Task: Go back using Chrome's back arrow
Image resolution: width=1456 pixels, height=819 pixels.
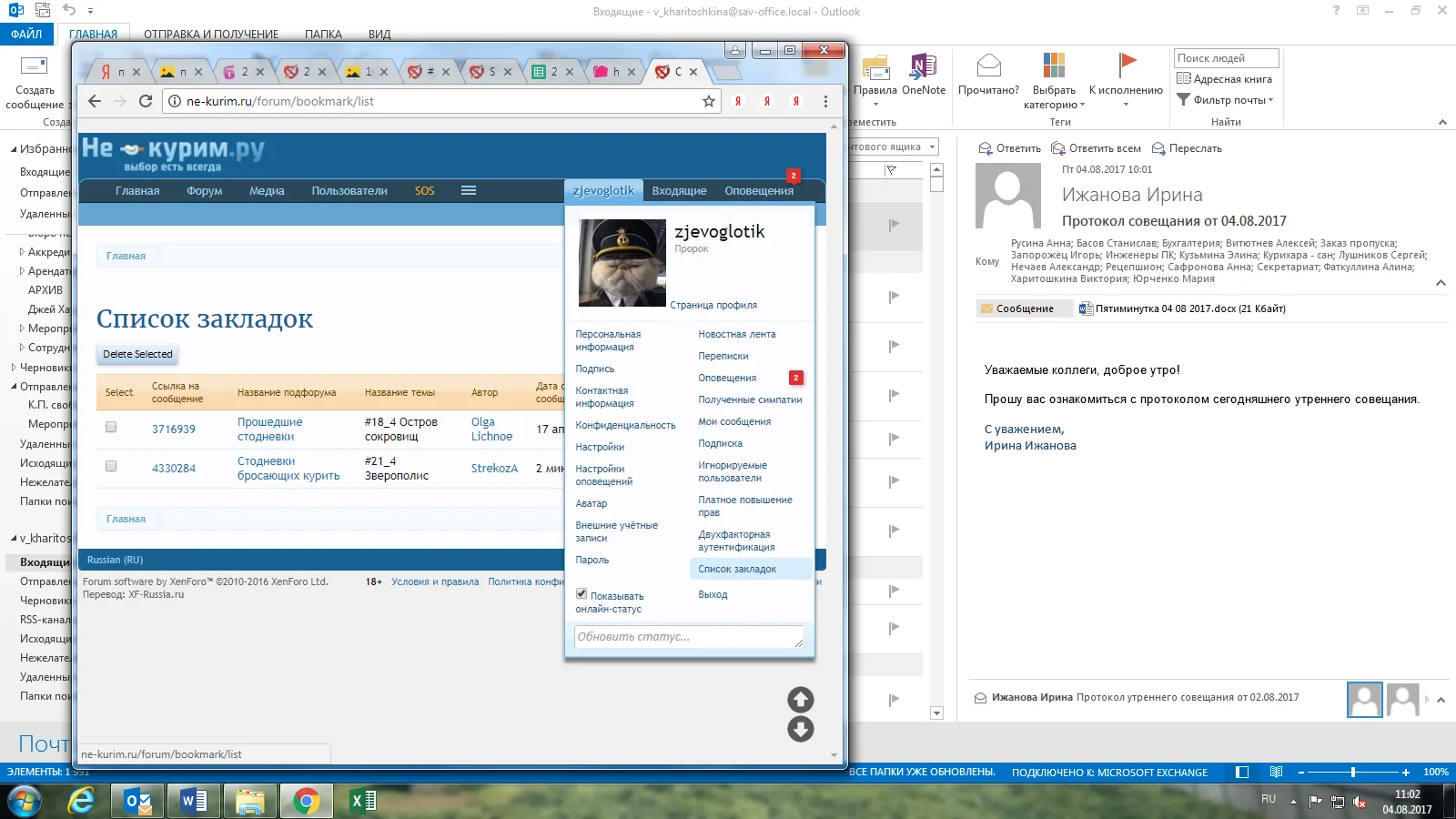Action: click(95, 101)
